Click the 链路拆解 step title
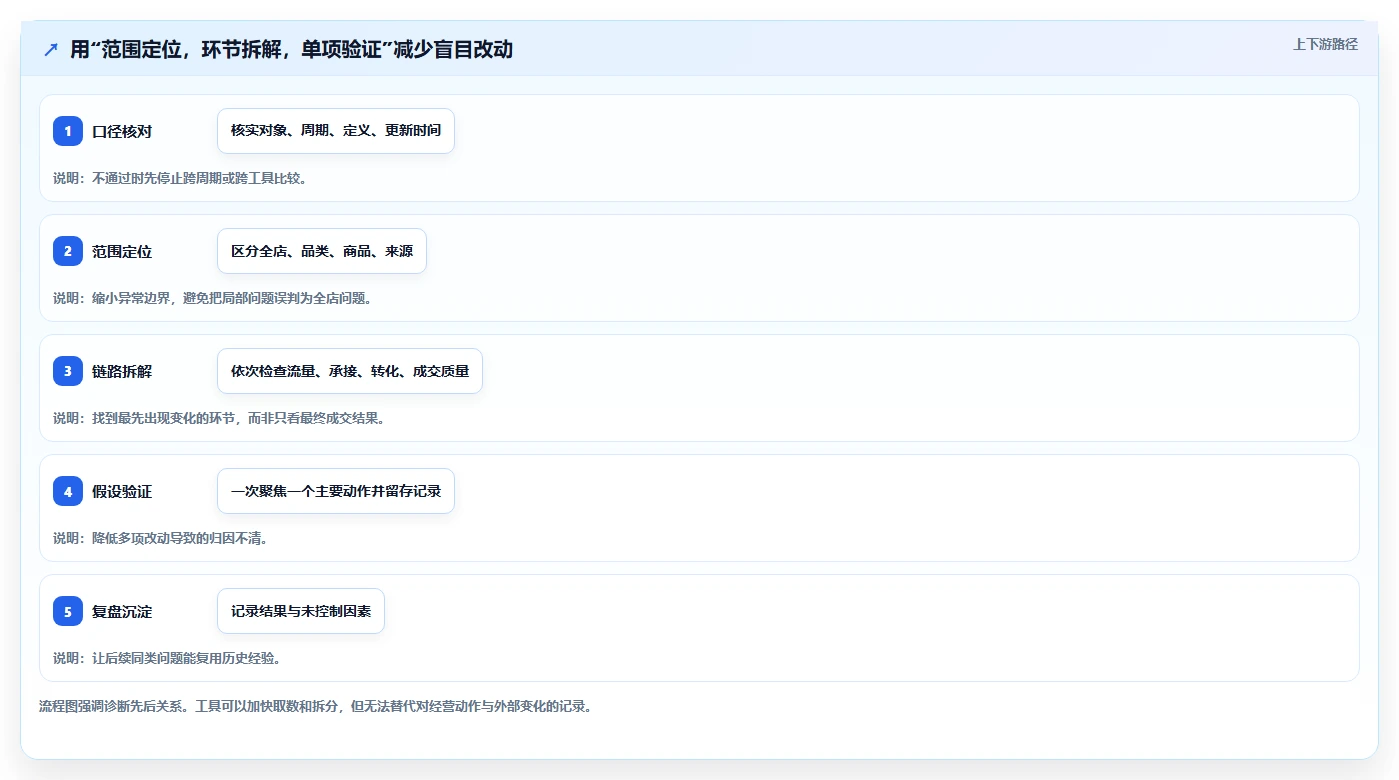 click(x=122, y=371)
